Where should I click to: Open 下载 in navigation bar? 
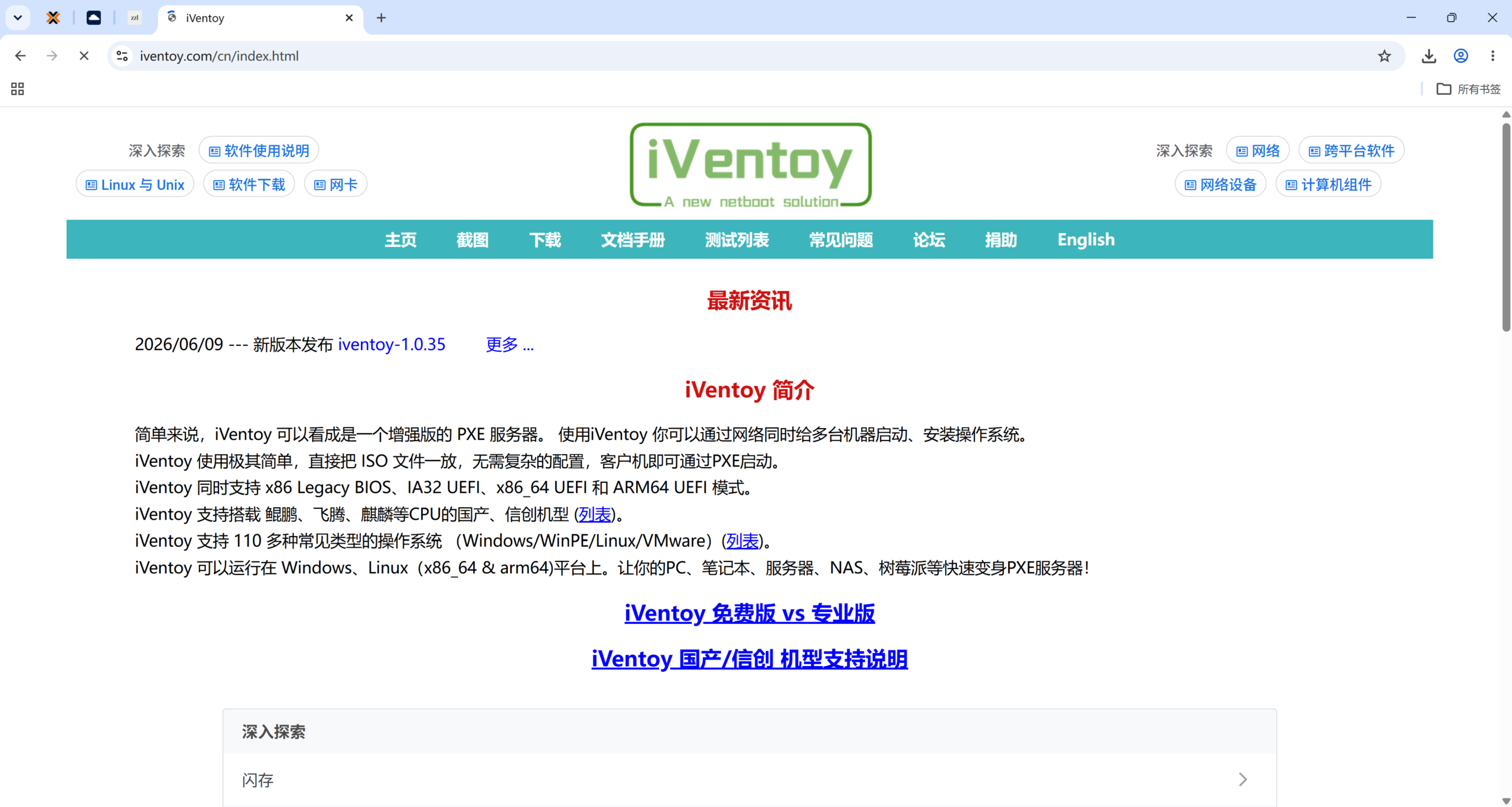pos(545,240)
